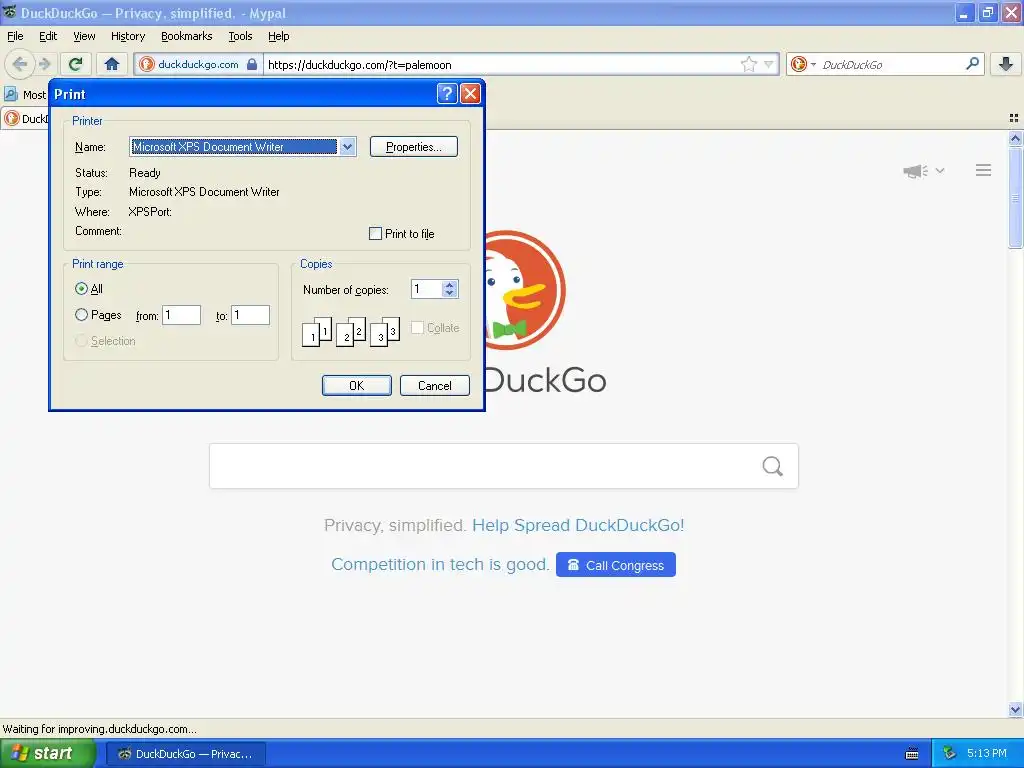Click the browser Back arrow button

(x=20, y=64)
